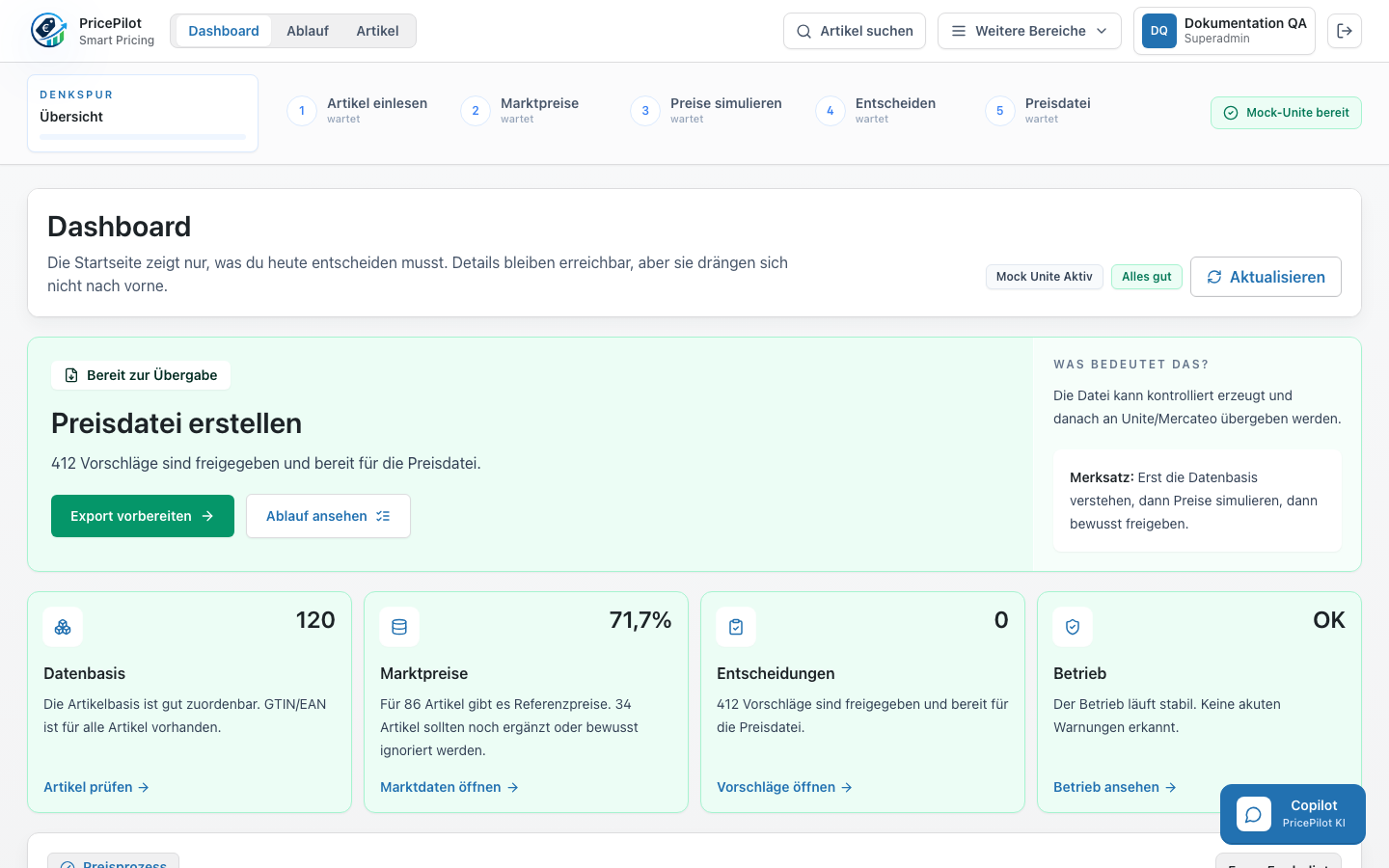The image size is (1389, 868).
Task: Click the Dashboard page heading
Action: (120, 227)
